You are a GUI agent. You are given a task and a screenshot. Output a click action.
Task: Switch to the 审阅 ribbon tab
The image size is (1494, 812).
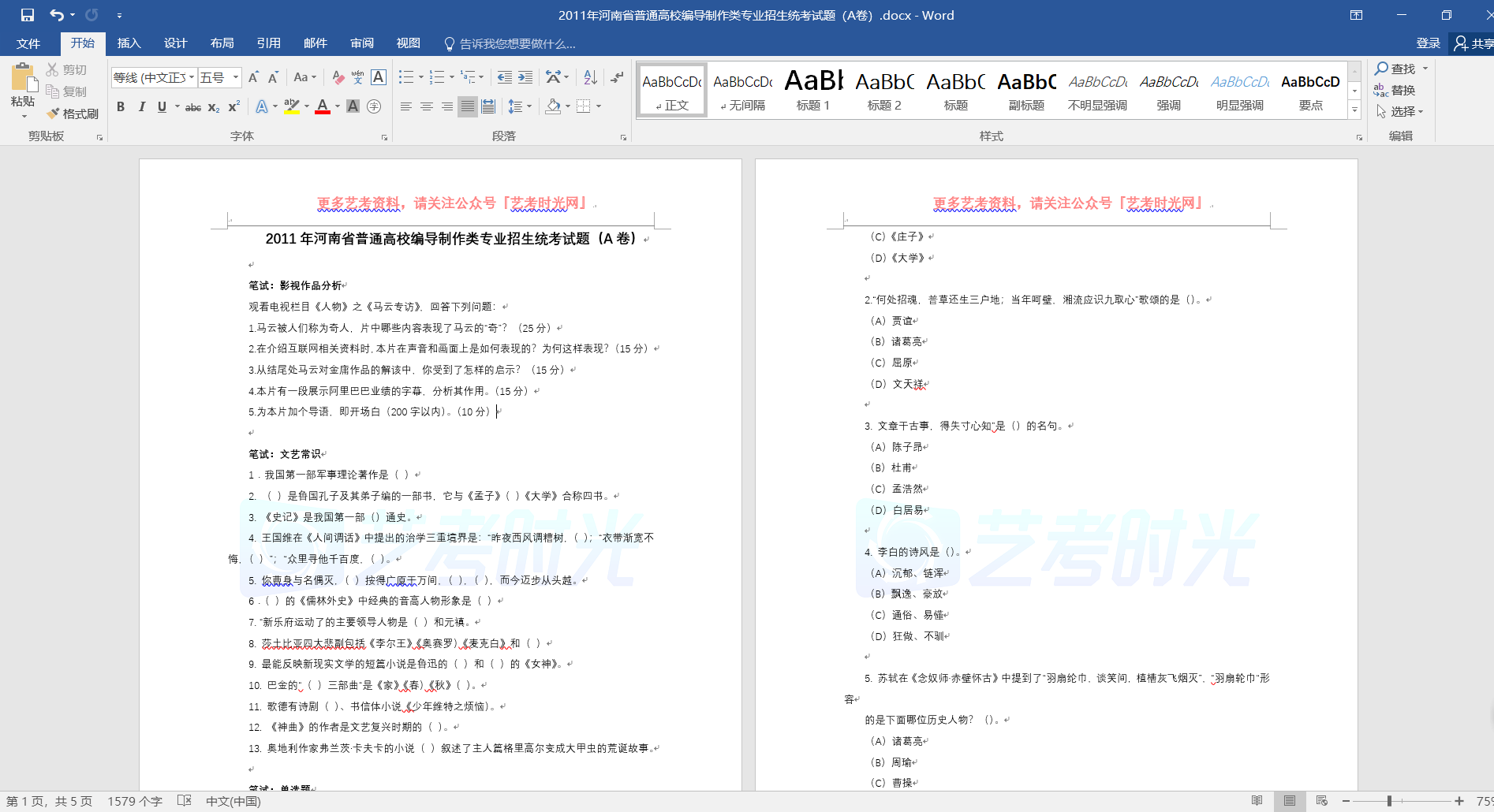[x=362, y=43]
